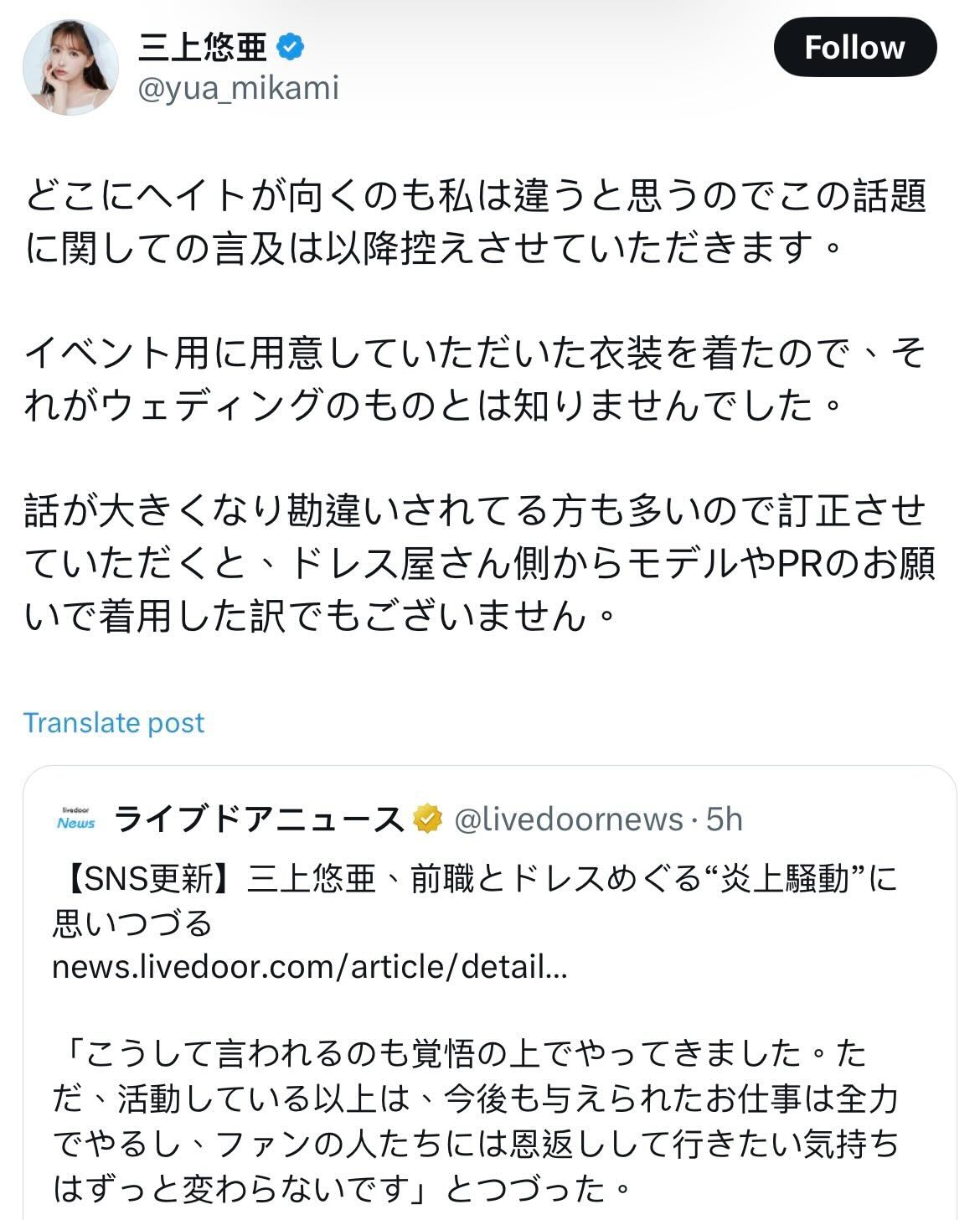The width and height of the screenshot is (980, 1220).
Task: Open the 三上悠亜 display name
Action: tap(203, 49)
